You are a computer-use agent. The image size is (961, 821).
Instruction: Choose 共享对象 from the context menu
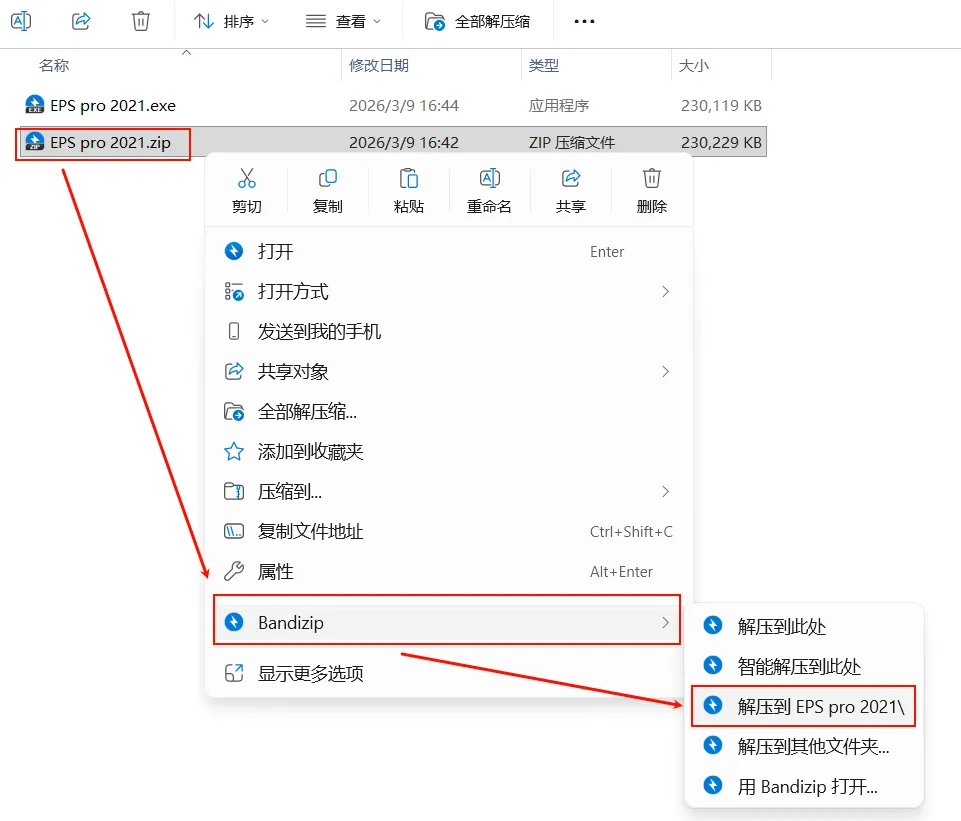449,371
